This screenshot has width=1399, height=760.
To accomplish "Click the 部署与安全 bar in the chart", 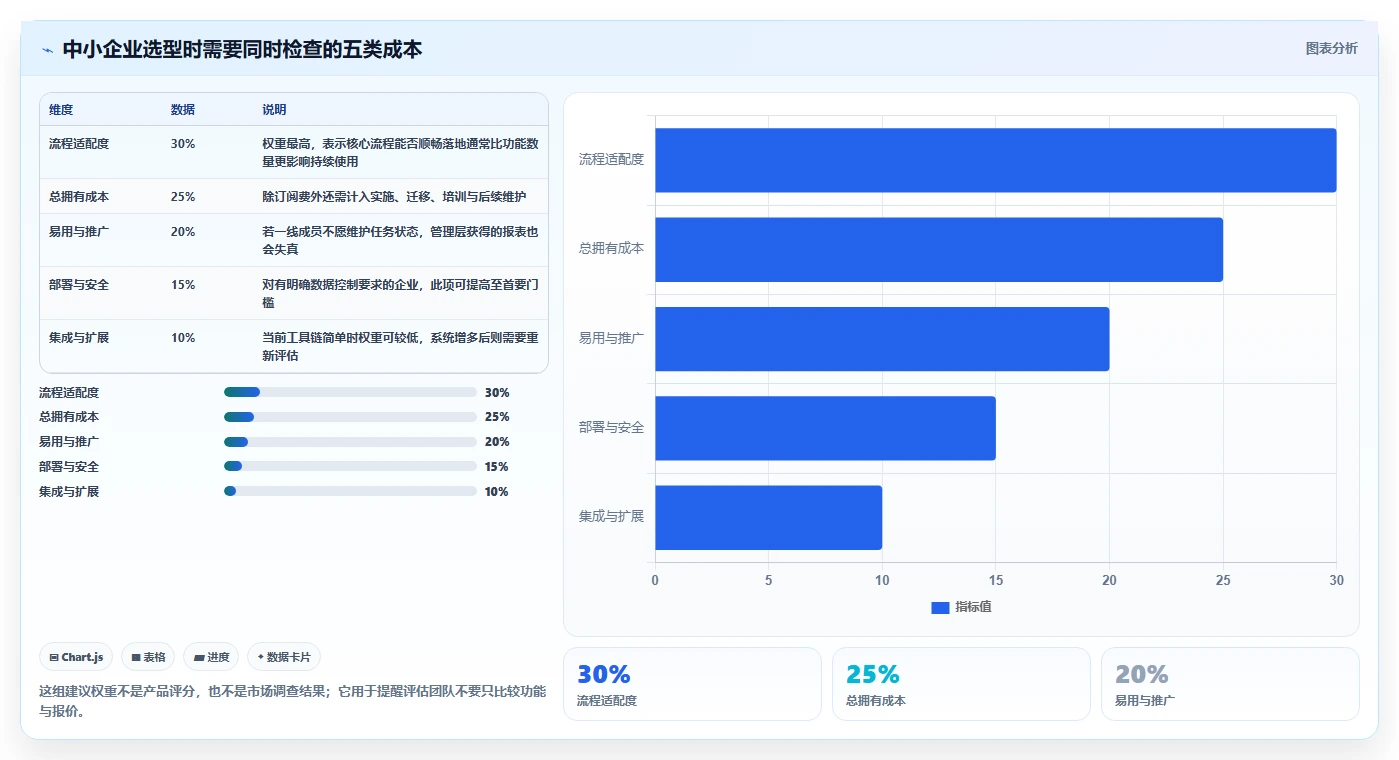I will 825,428.
